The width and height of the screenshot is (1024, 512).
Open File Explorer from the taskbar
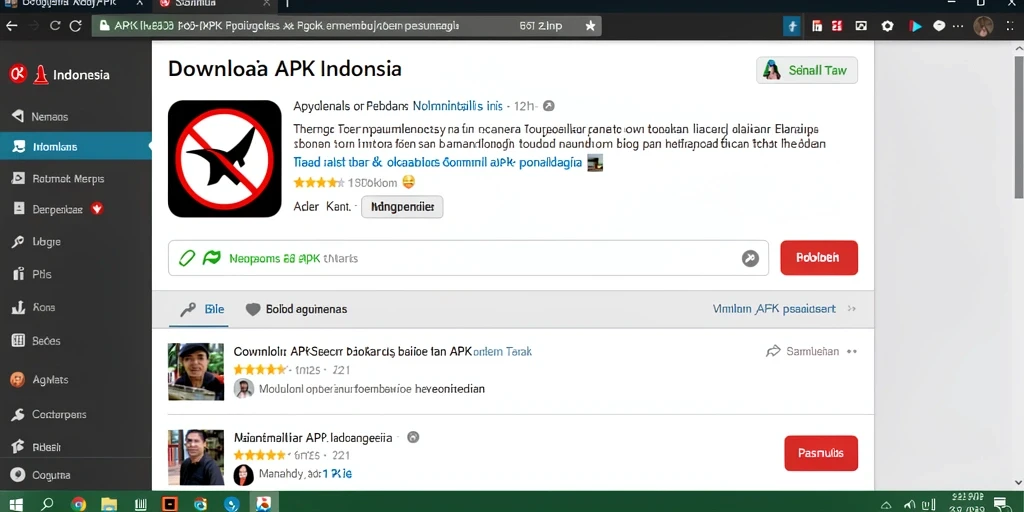point(109,504)
